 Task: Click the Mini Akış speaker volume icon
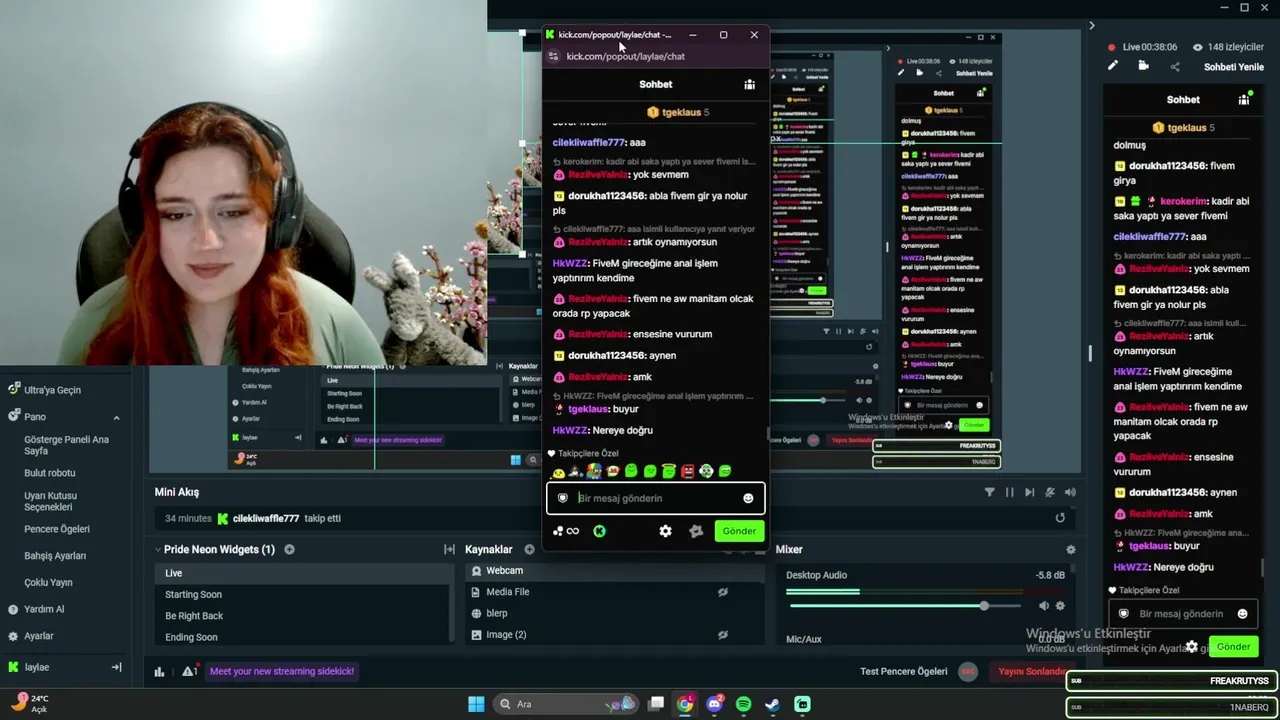(x=1070, y=492)
